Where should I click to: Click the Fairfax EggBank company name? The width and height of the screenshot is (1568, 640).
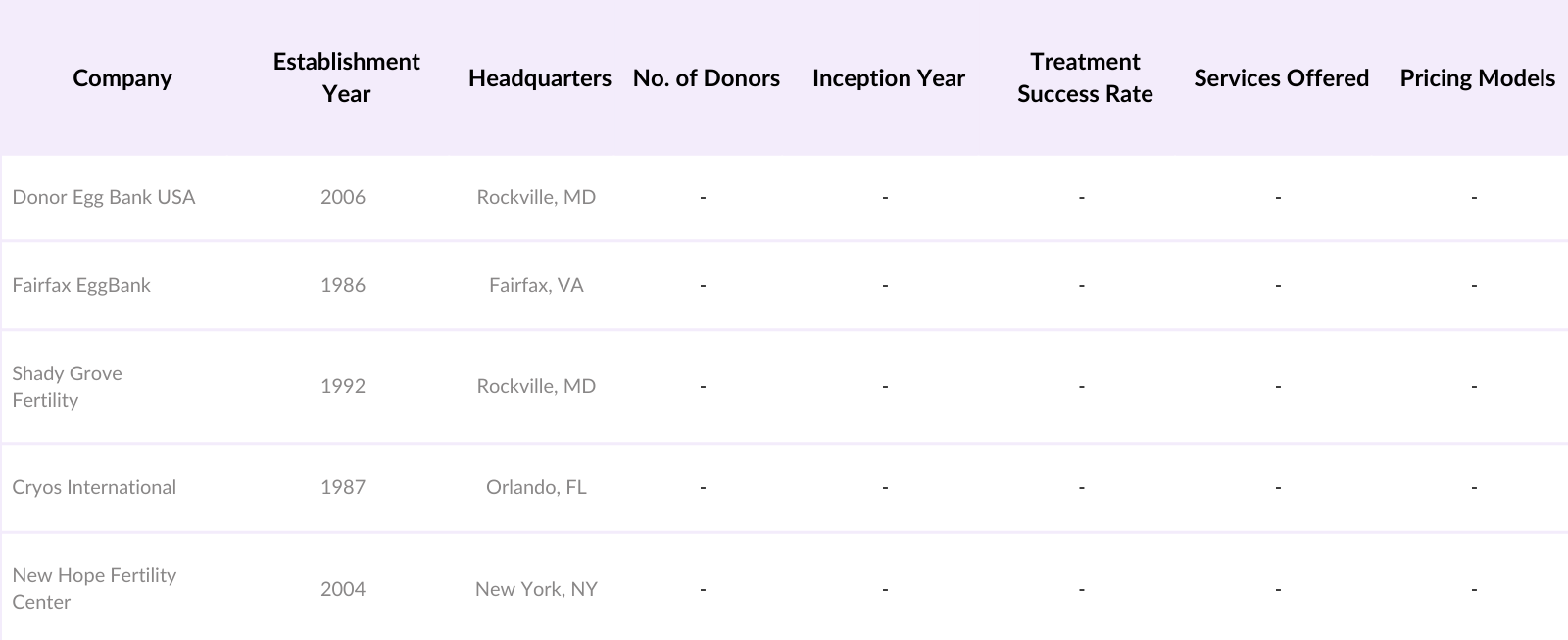81,285
